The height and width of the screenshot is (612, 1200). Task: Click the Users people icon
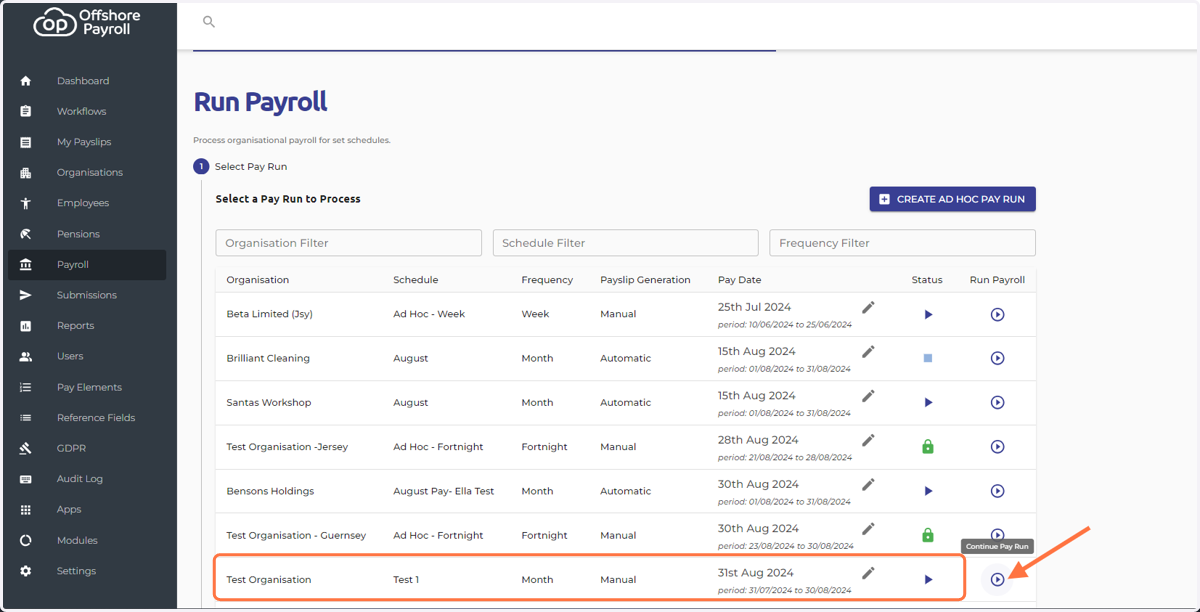tap(26, 356)
